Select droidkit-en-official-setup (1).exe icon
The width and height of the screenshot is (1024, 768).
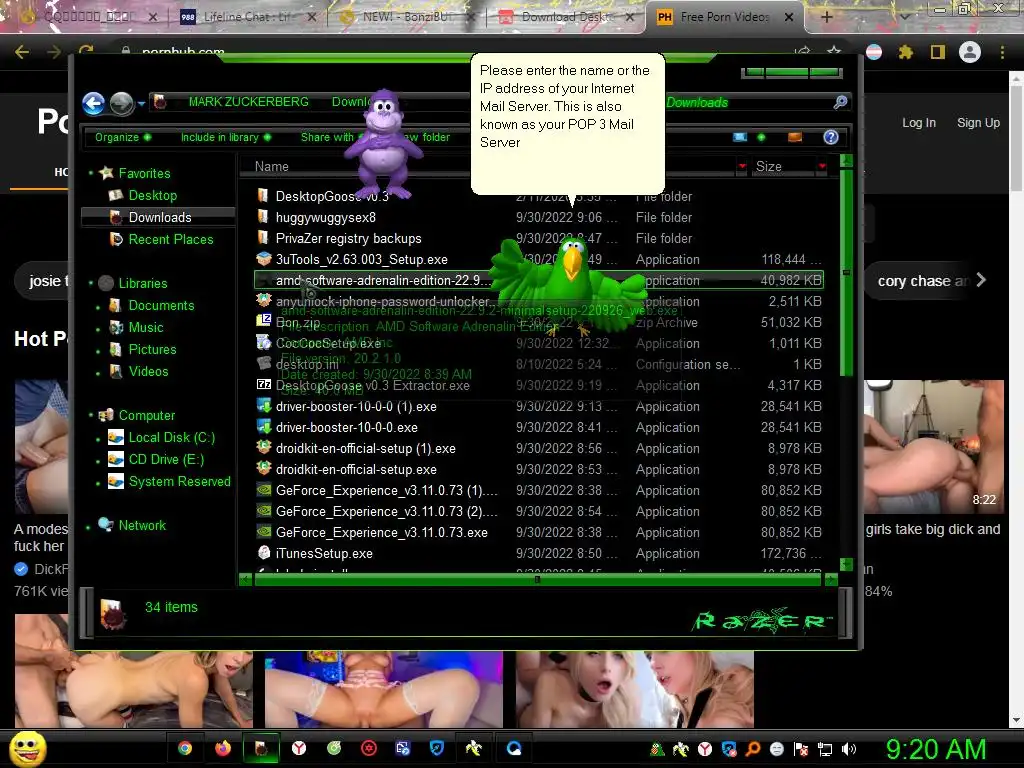(264, 448)
